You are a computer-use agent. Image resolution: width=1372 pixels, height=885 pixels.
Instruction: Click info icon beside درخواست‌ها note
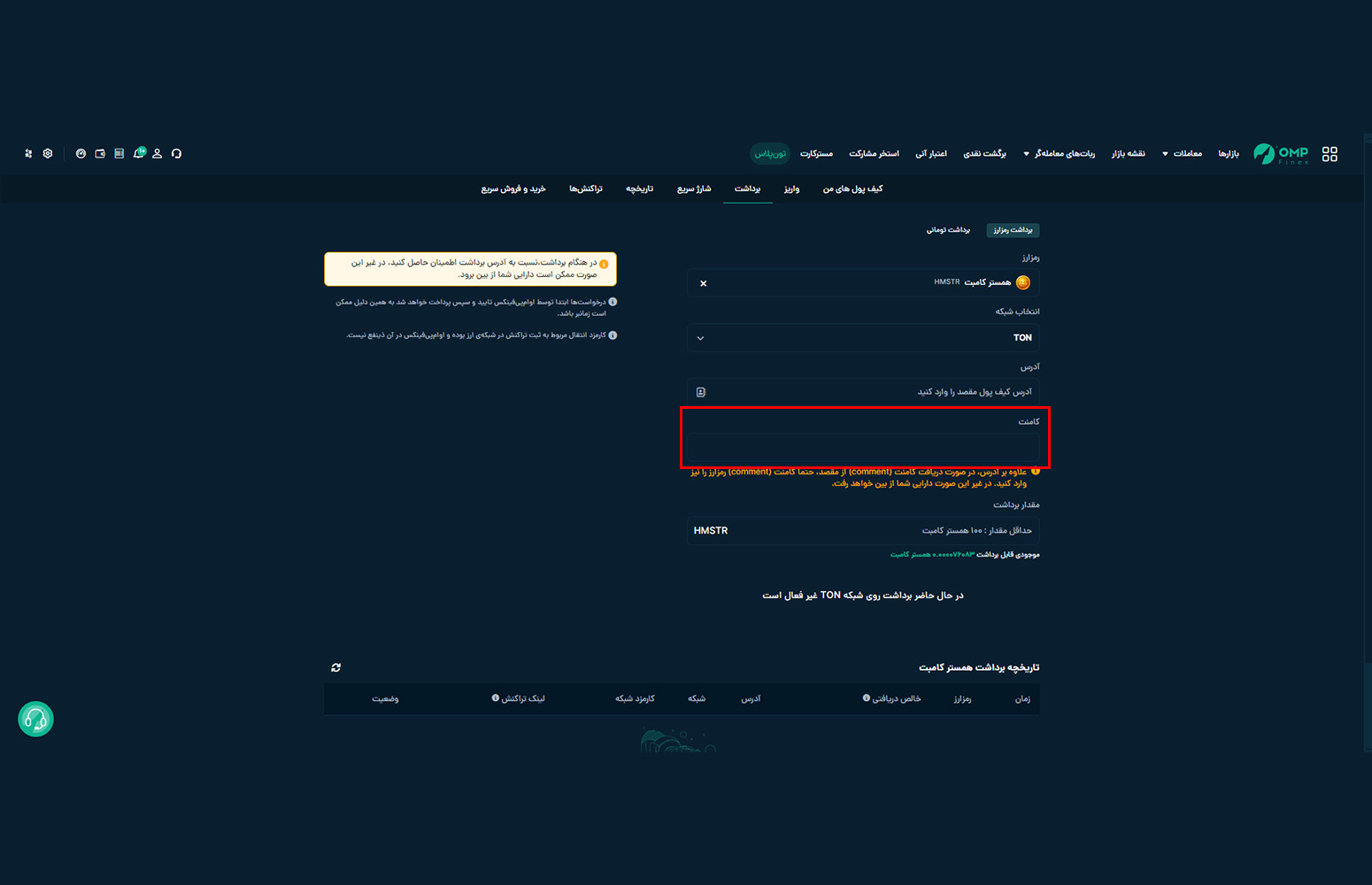pos(613,302)
